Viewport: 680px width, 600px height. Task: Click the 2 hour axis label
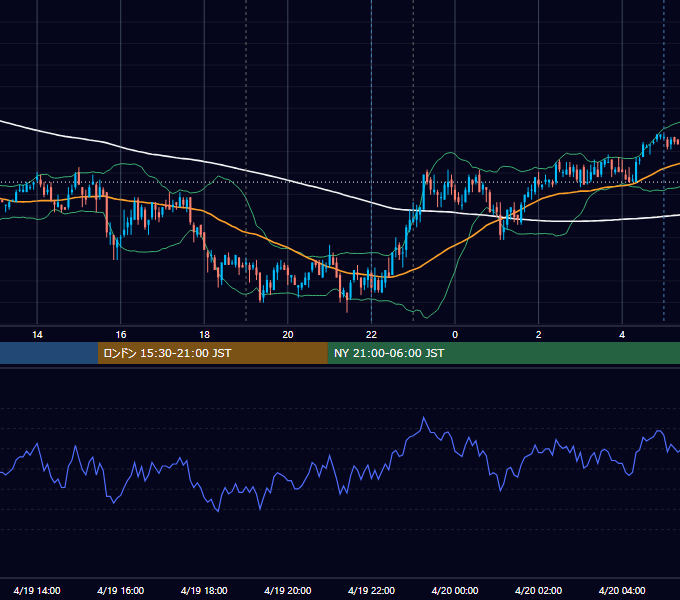(x=539, y=335)
